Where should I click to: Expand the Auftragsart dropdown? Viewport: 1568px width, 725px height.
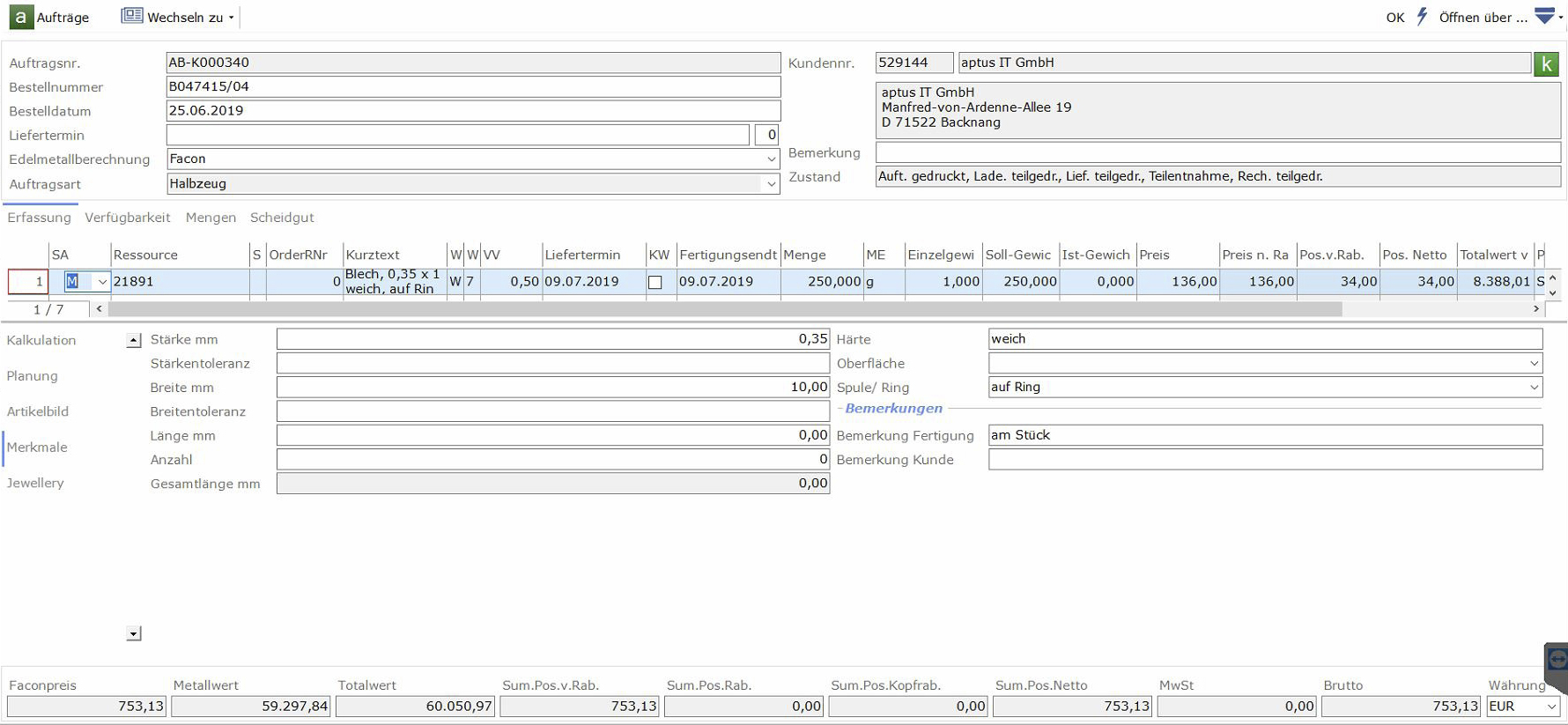click(771, 184)
